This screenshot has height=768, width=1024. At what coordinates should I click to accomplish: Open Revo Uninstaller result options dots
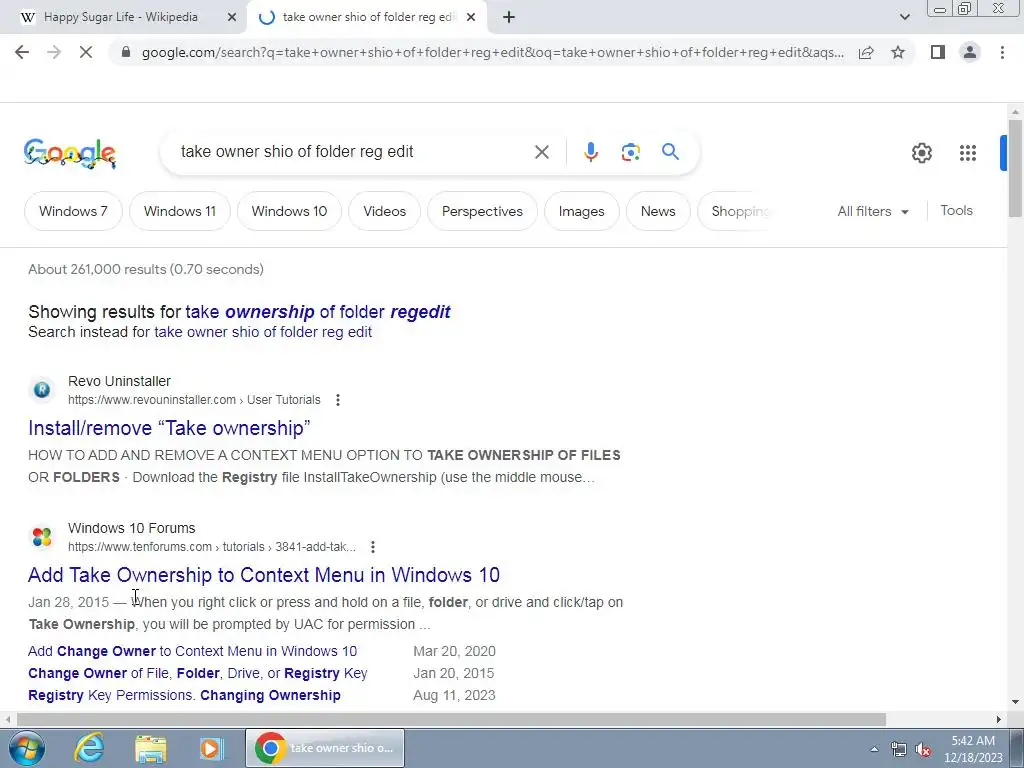point(338,400)
